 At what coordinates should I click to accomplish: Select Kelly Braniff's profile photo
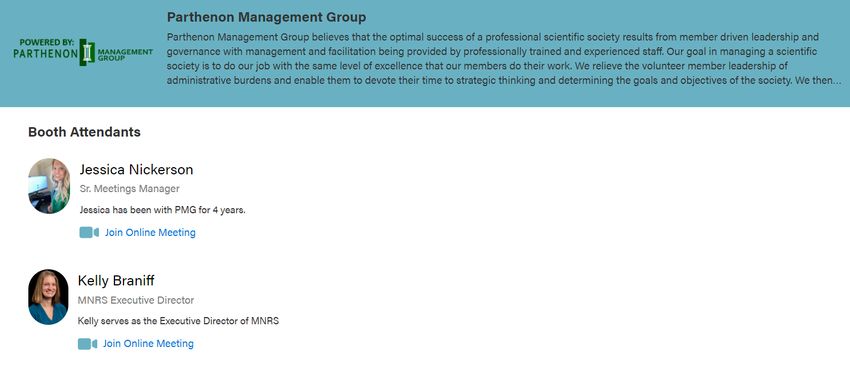[48, 297]
